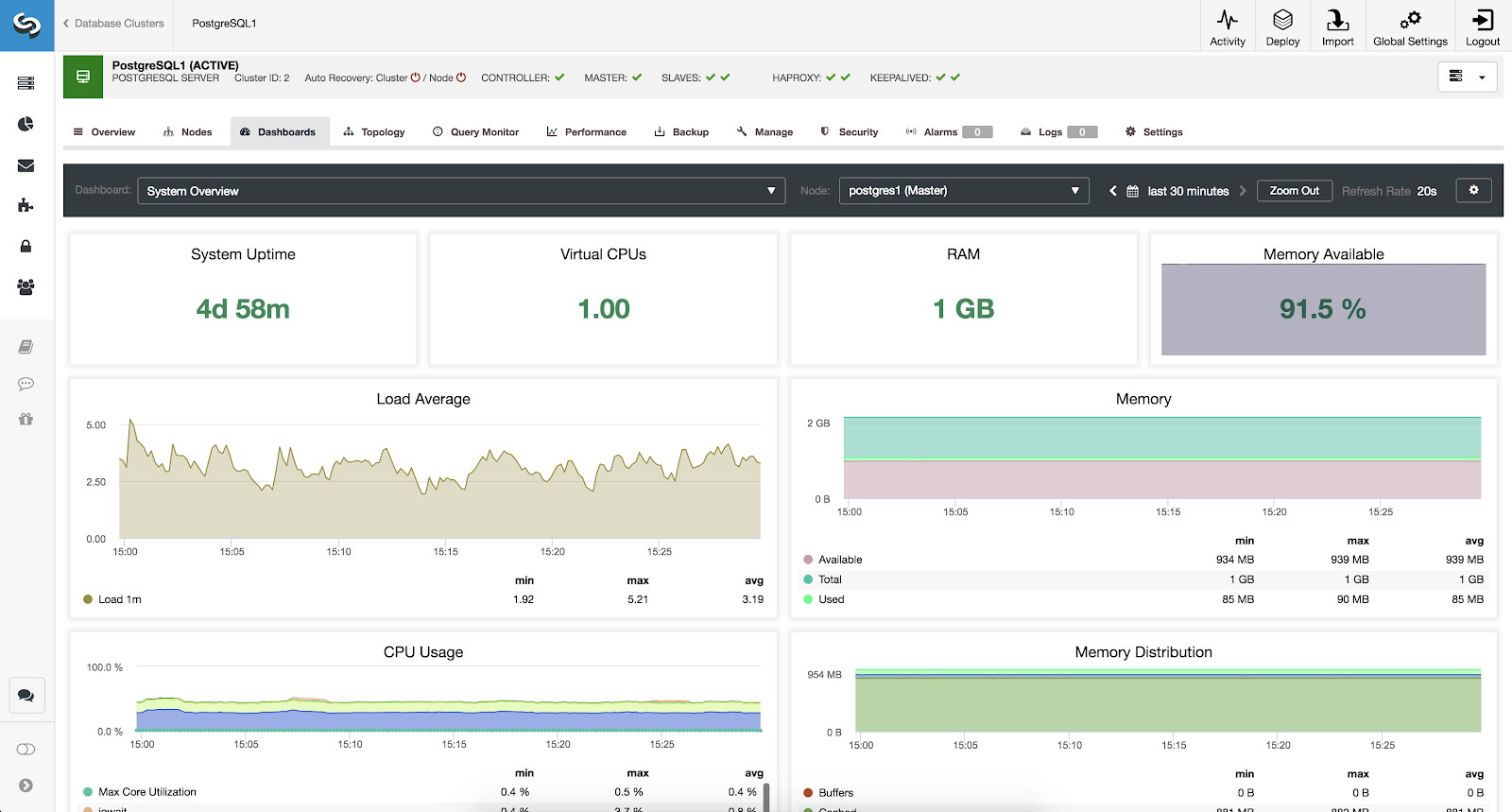1512x812 pixels.
Task: Open the pie chart reports sidebar icon
Action: click(26, 124)
